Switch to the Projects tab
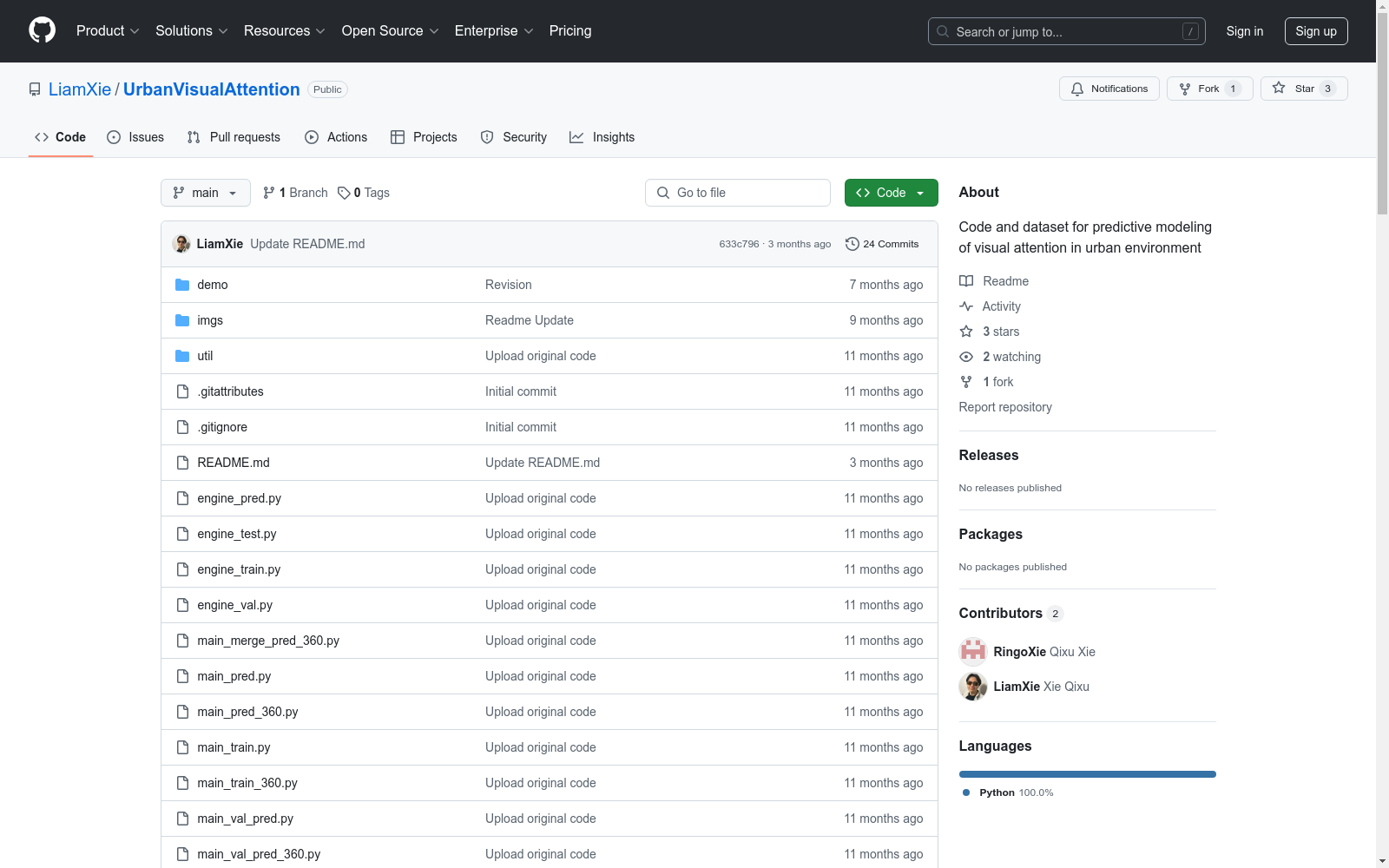This screenshot has width=1389, height=868. coord(424,137)
